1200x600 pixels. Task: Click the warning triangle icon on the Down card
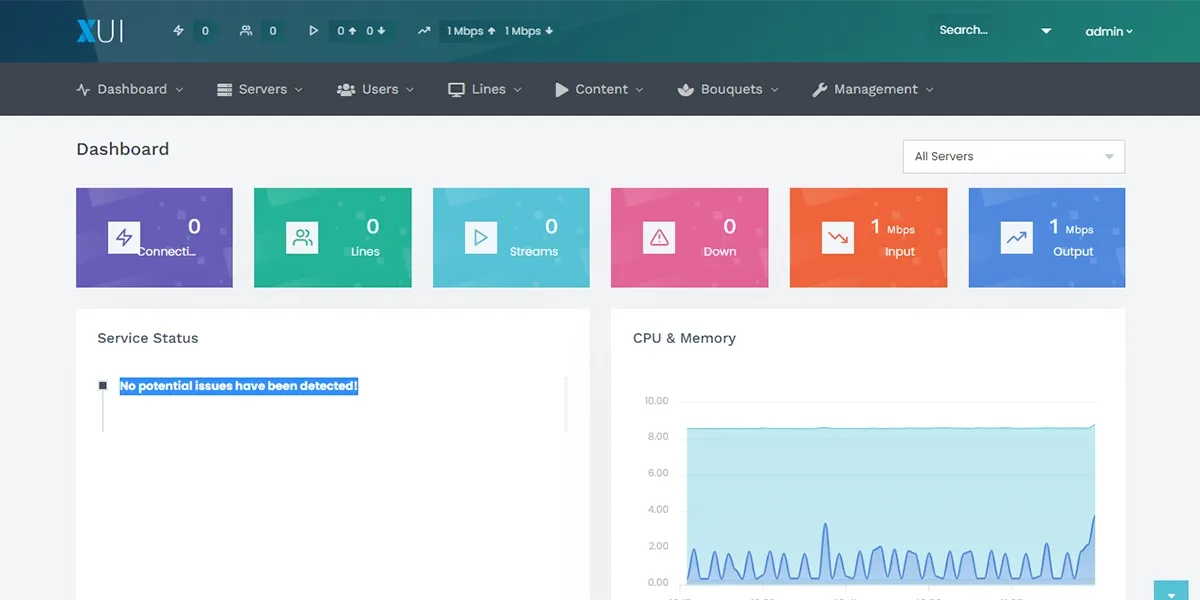click(659, 237)
